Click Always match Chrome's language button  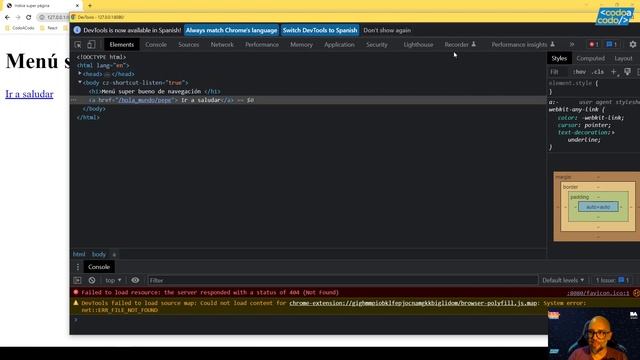231,30
